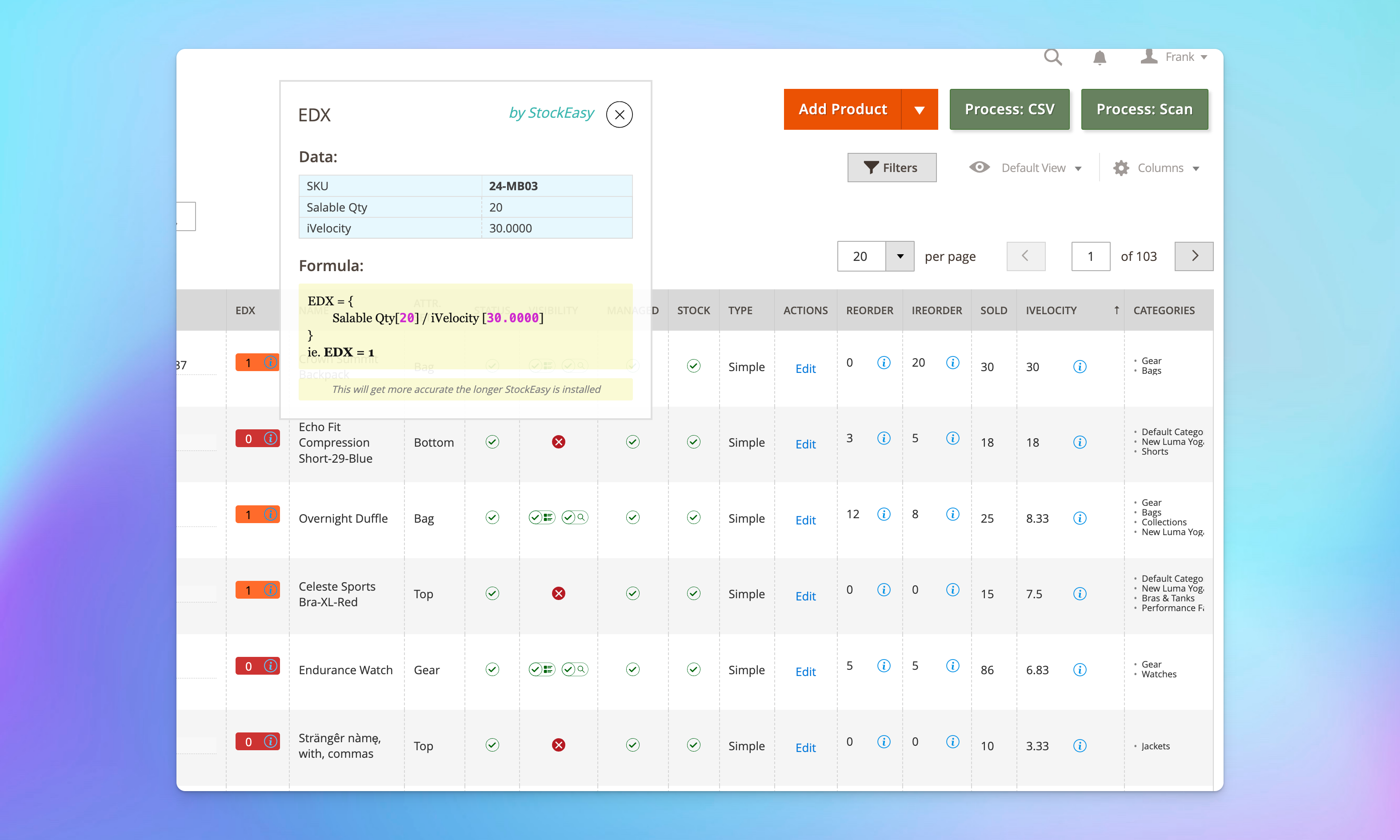Show ireorder info for Overnight Duffle
The width and height of the screenshot is (1400, 840).
[952, 514]
